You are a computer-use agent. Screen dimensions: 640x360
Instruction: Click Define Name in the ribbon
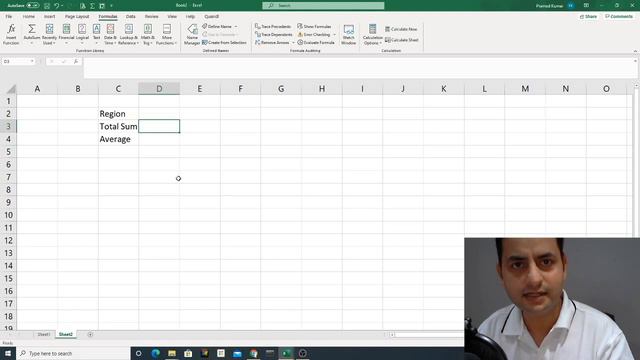tap(217, 26)
